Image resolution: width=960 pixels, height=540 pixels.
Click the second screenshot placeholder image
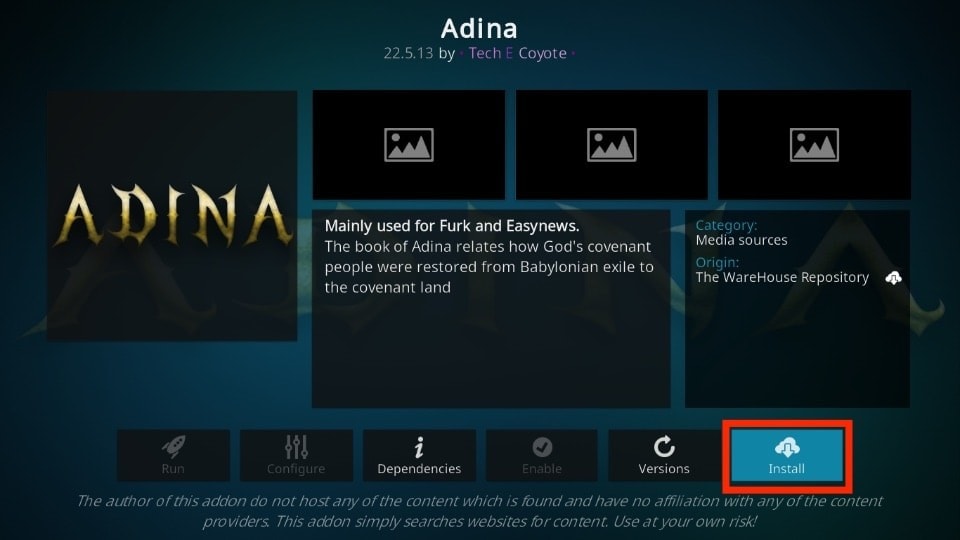612,144
